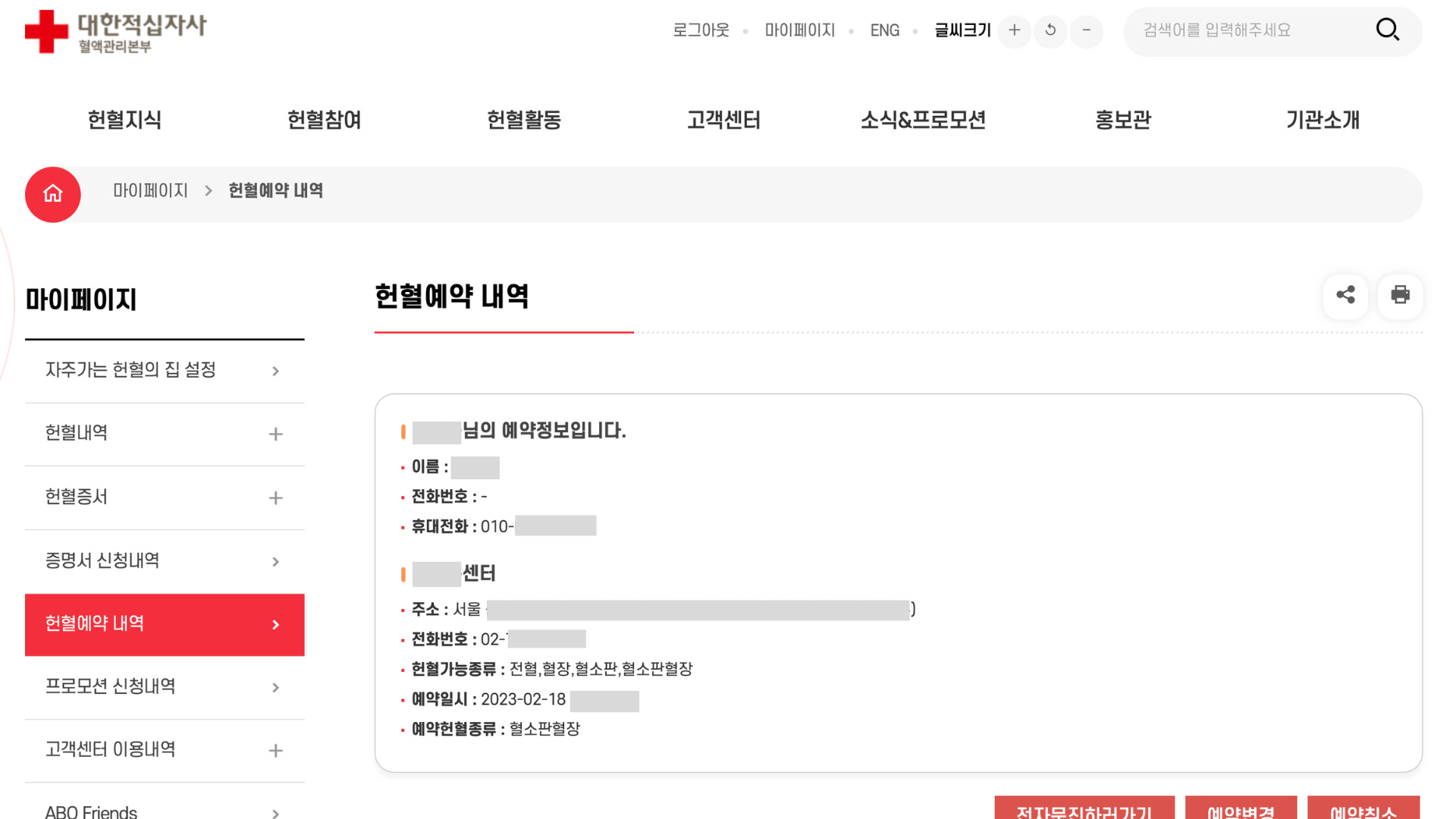The image size is (1456, 819).
Task: Open the share options icon
Action: tap(1345, 296)
